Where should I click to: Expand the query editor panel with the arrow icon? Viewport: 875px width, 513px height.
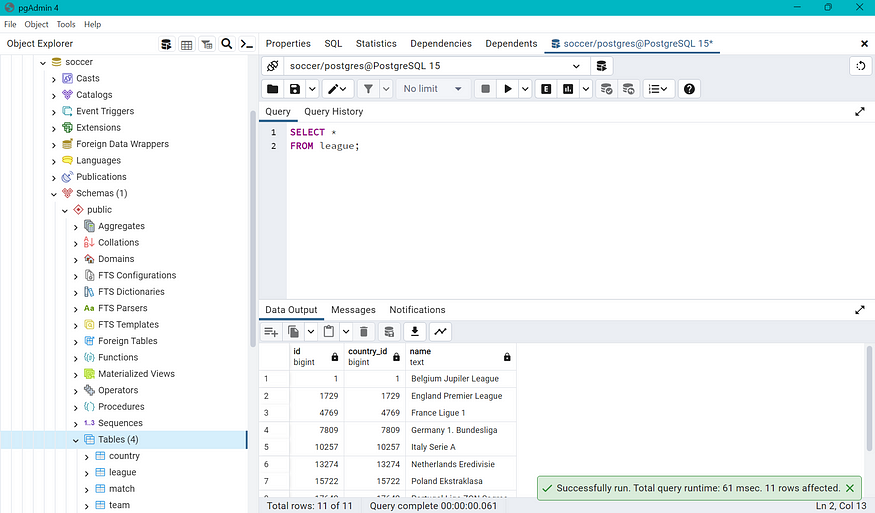[860, 112]
